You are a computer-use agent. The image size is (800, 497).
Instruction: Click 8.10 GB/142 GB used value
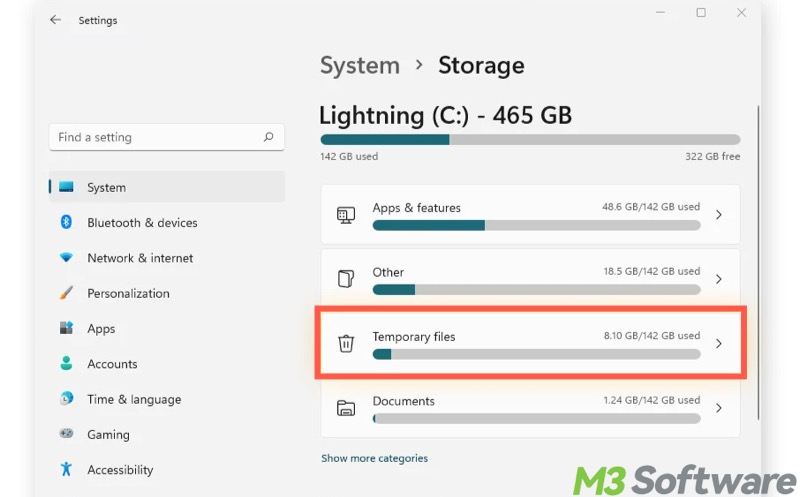[x=652, y=335]
